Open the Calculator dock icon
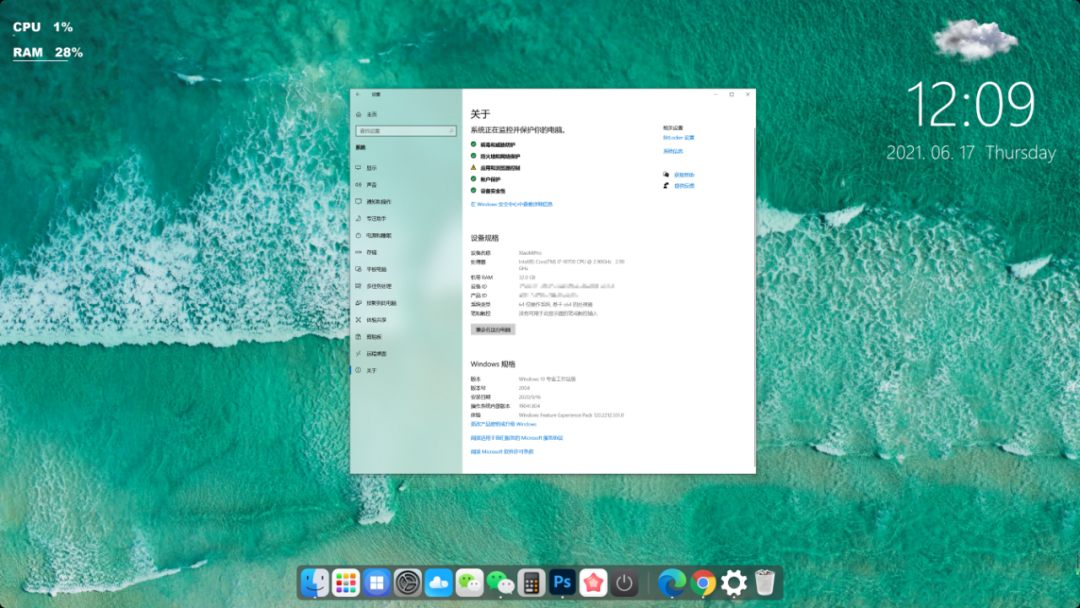The height and width of the screenshot is (608, 1080). pos(532,583)
